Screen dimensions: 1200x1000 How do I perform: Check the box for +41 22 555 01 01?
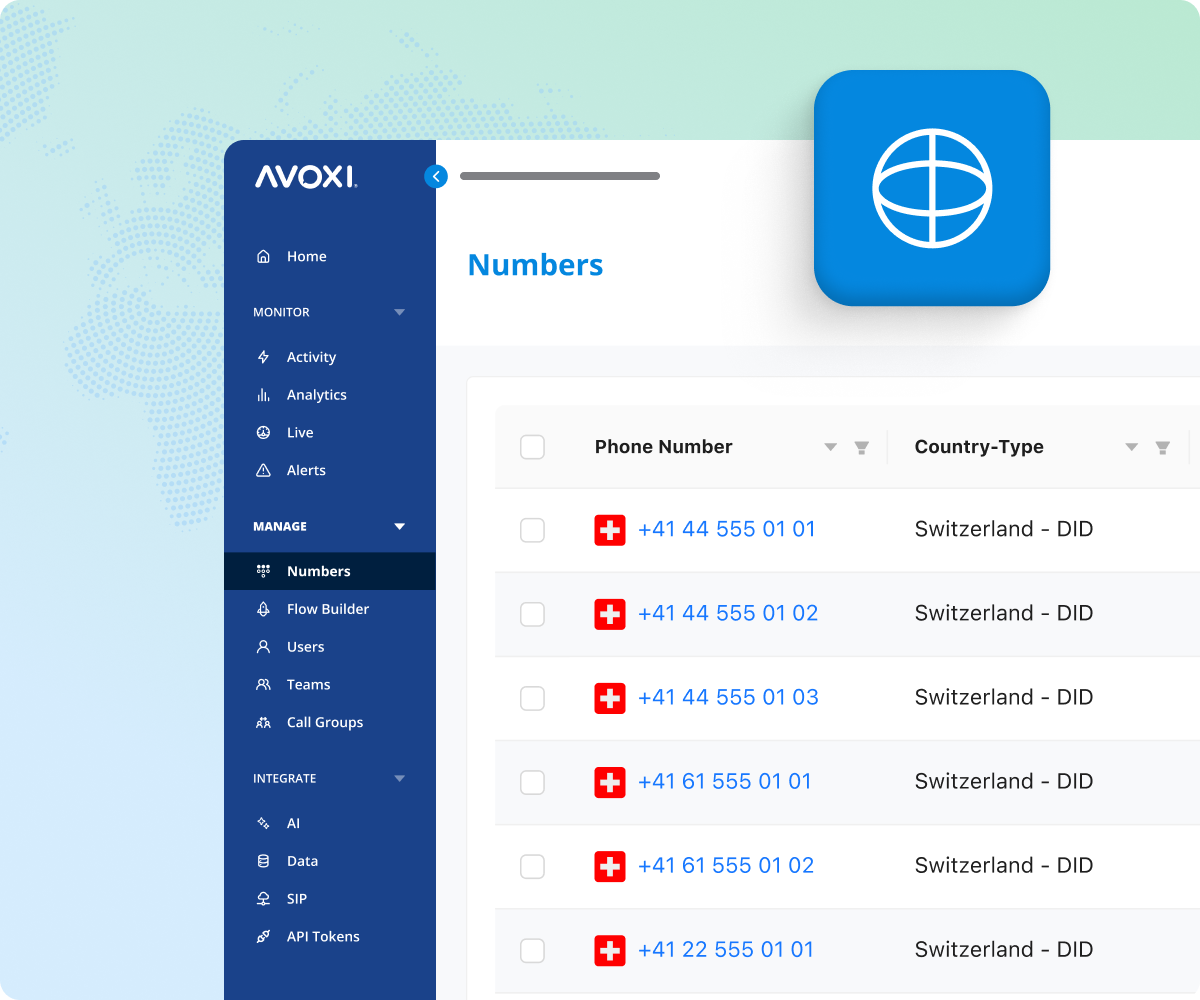pyautogui.click(x=532, y=950)
